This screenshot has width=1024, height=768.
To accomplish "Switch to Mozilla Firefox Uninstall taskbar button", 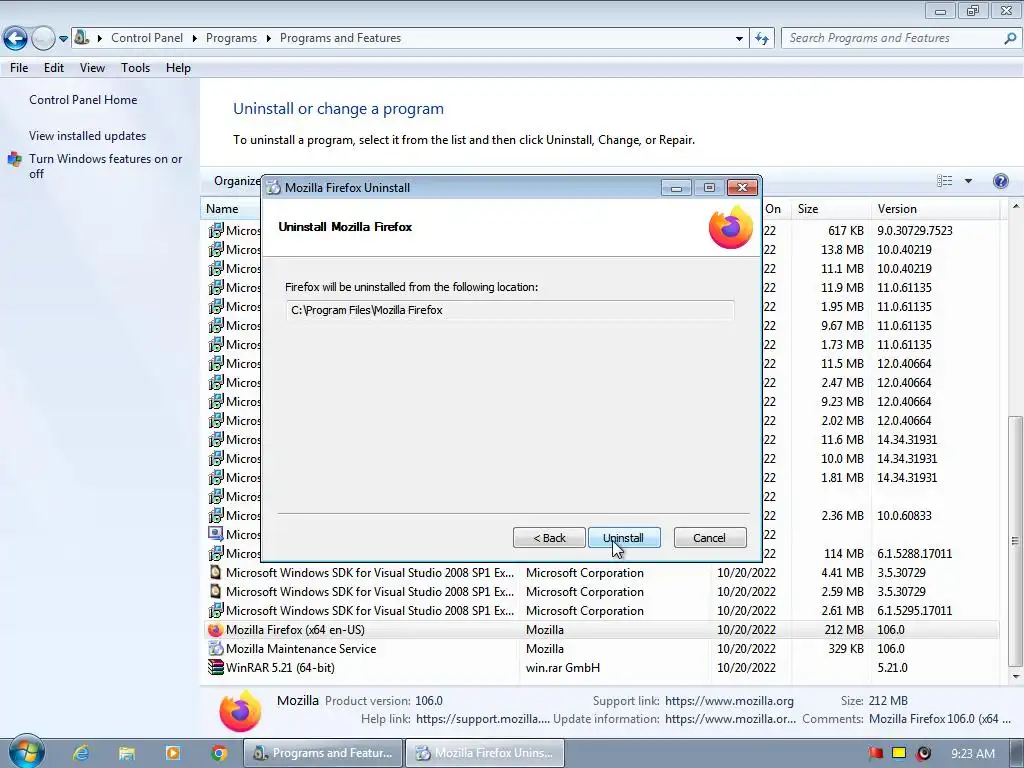I will 485,753.
